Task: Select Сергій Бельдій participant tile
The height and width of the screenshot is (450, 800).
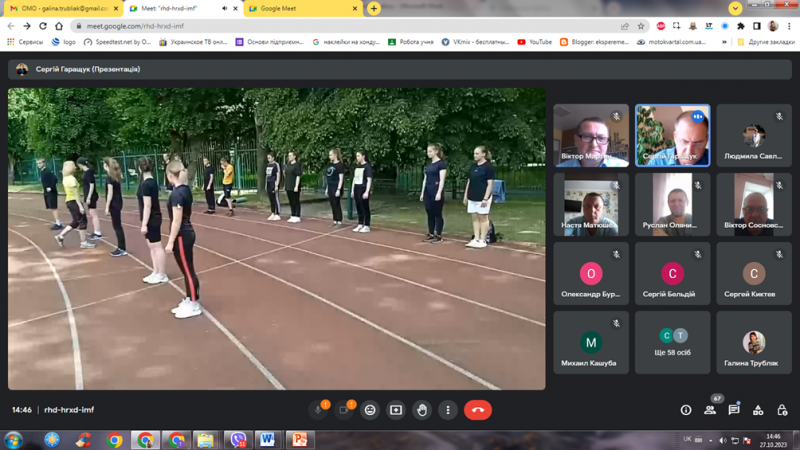Action: 672,273
